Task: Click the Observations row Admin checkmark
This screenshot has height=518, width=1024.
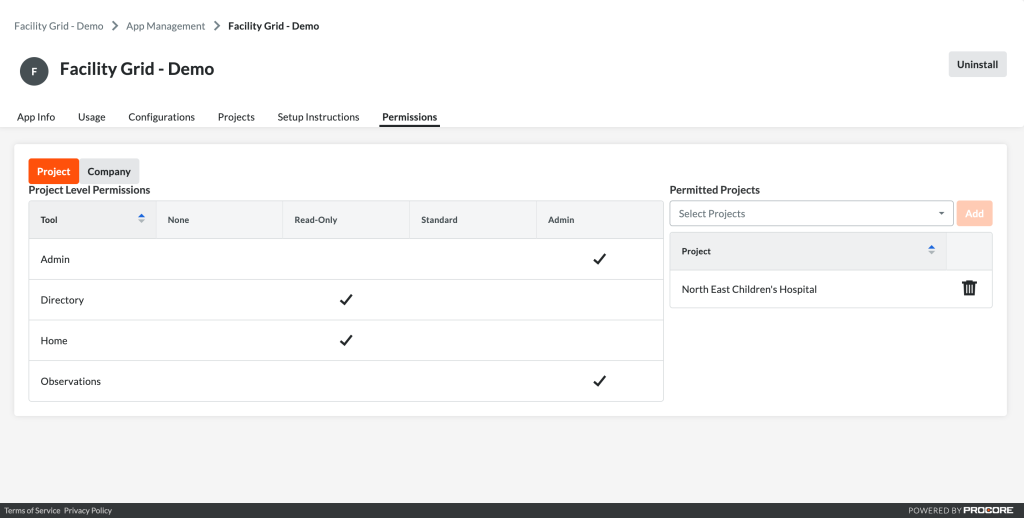Action: 599,381
